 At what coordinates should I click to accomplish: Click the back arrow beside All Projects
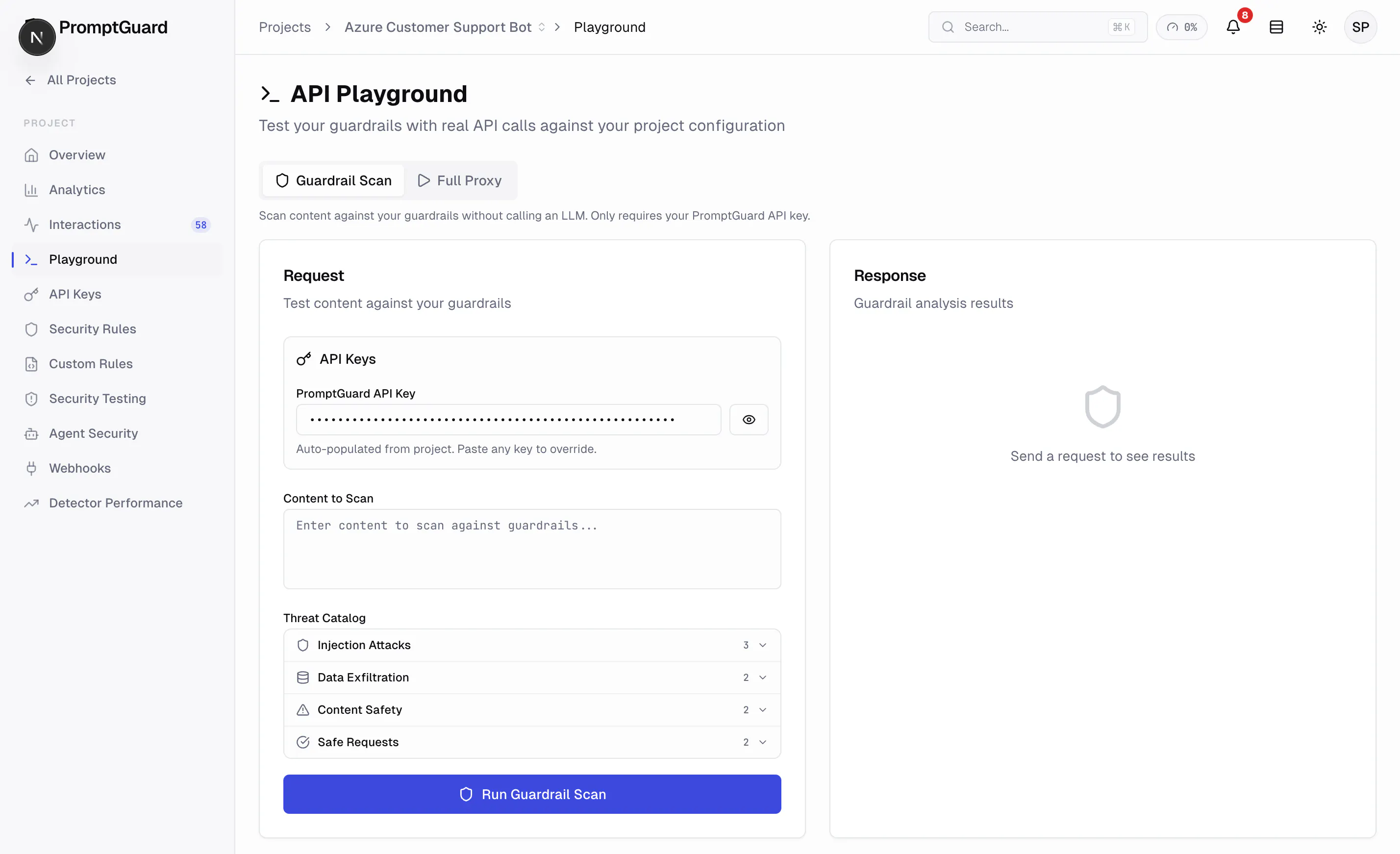coord(31,80)
